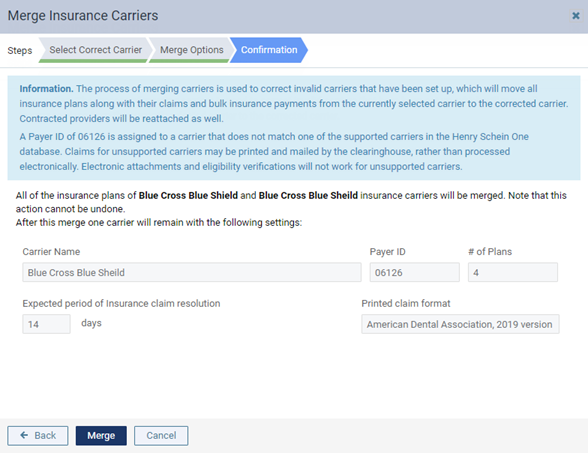Click the 'Printed claim format' label

406,303
